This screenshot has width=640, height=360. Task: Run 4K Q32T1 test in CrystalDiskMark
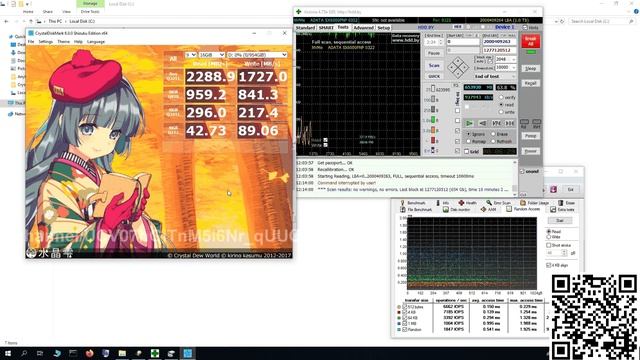[x=173, y=112]
